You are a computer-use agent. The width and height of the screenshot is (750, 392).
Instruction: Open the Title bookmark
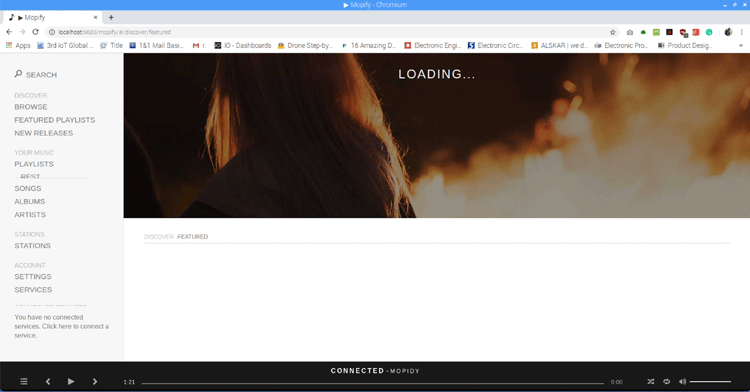pos(111,45)
